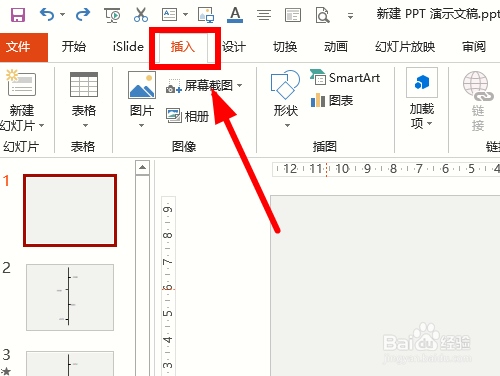Screen dimensions: 500x376
Task: Click the slide layout icon in quick toolbar
Action: point(293,15)
